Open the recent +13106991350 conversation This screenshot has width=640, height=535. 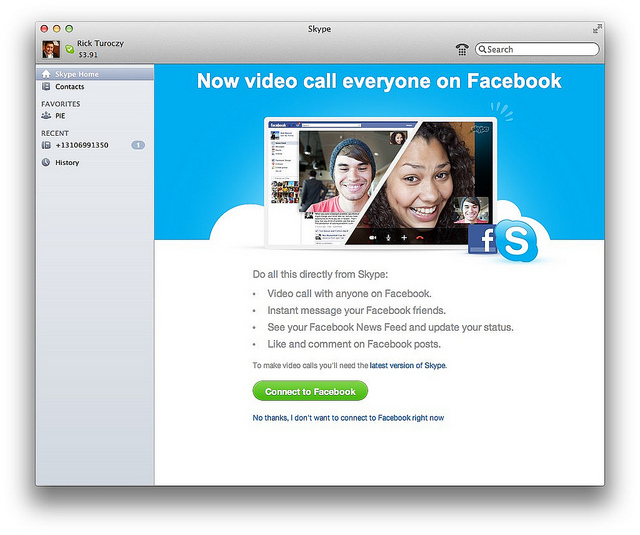81,145
